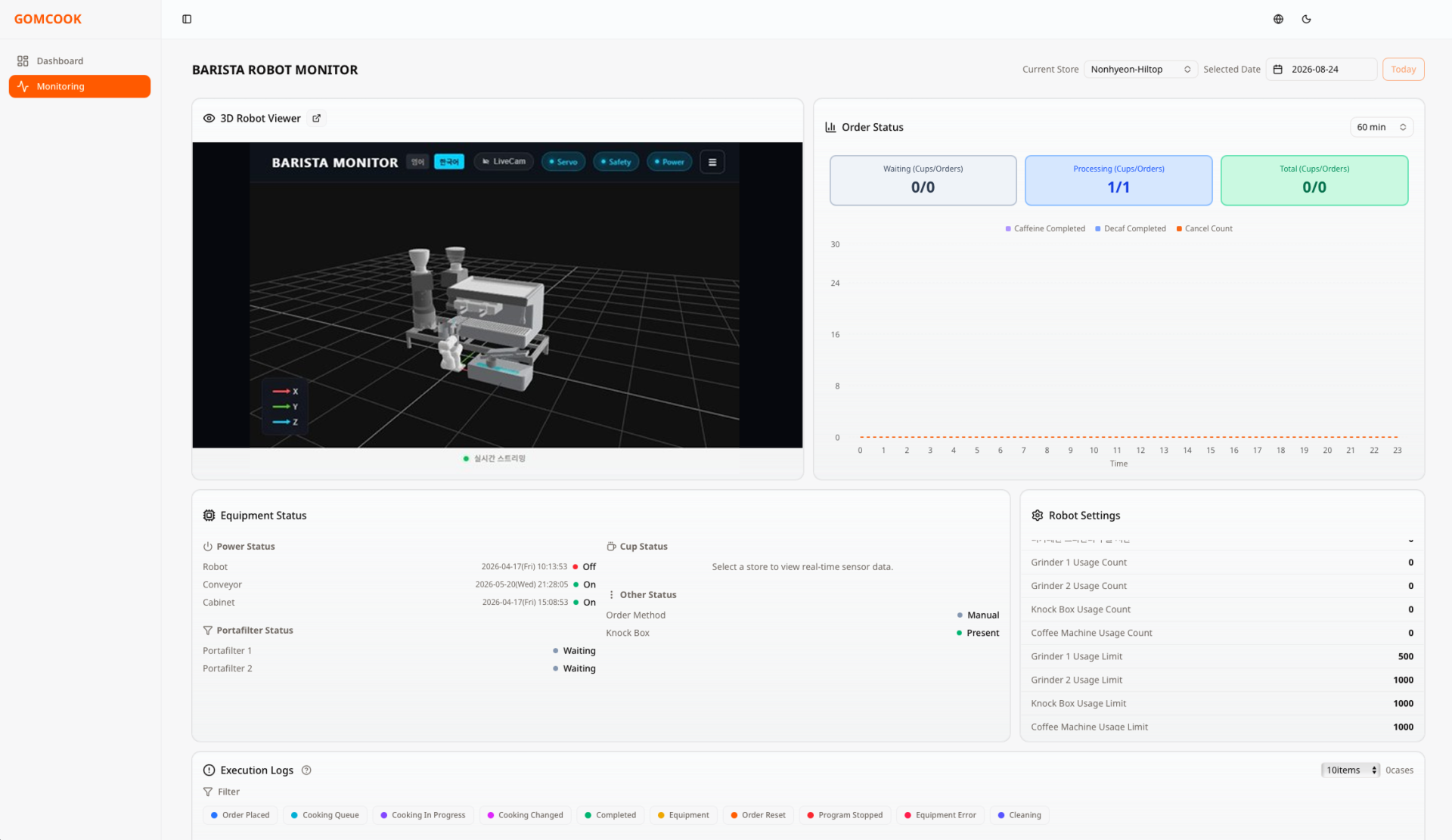Viewport: 1452px width, 840px height.
Task: Switch viewer language to English
Action: [x=417, y=162]
